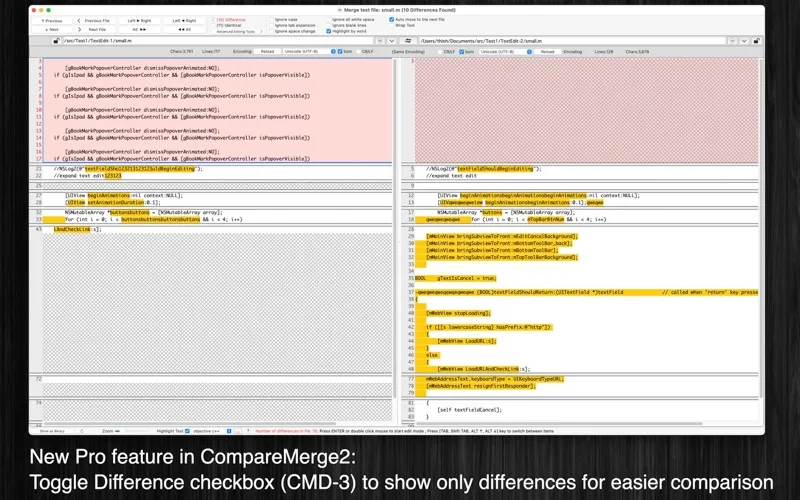Go to Previous File

(93, 21)
